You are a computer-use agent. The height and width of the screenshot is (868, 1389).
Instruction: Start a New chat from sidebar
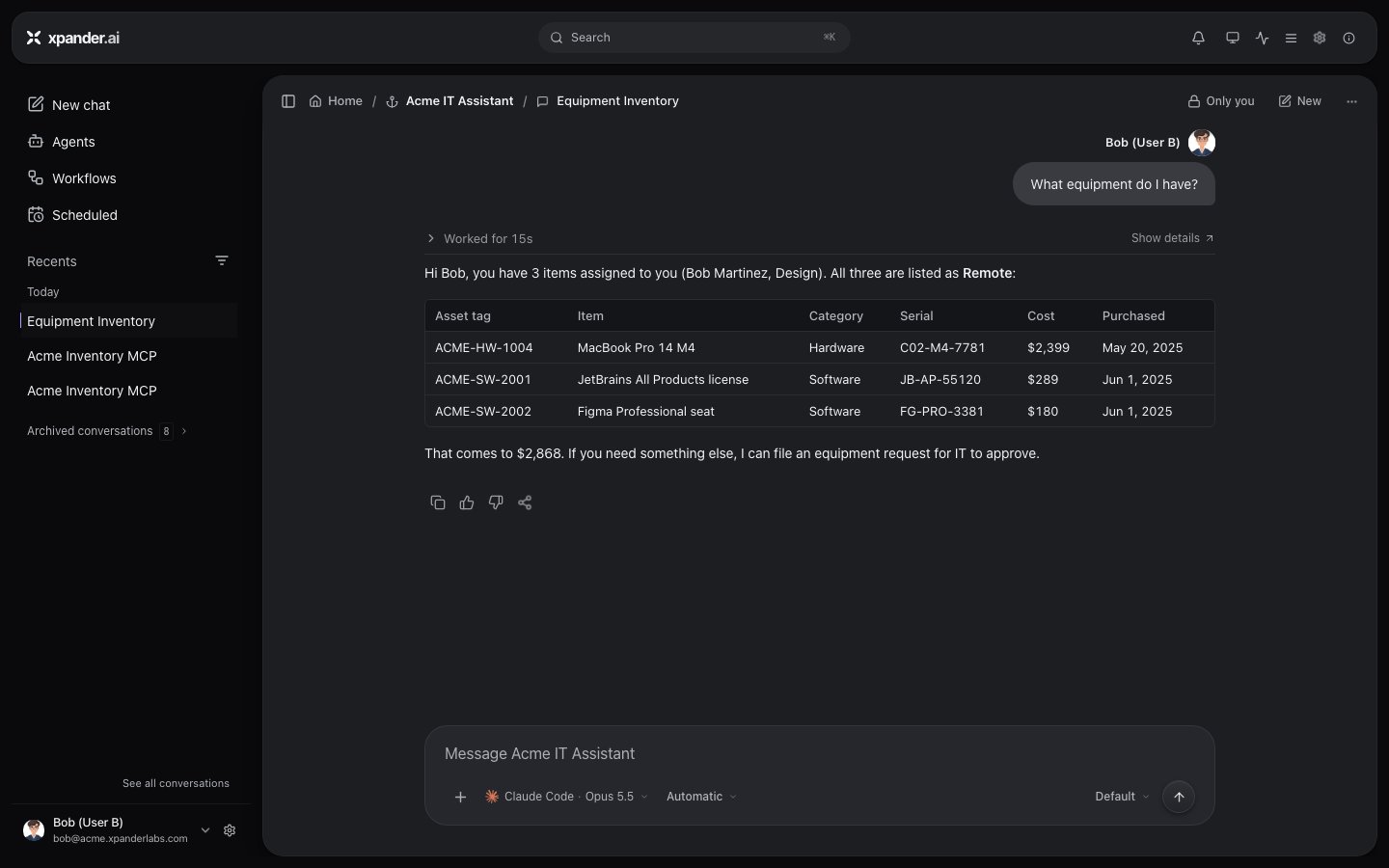69,105
